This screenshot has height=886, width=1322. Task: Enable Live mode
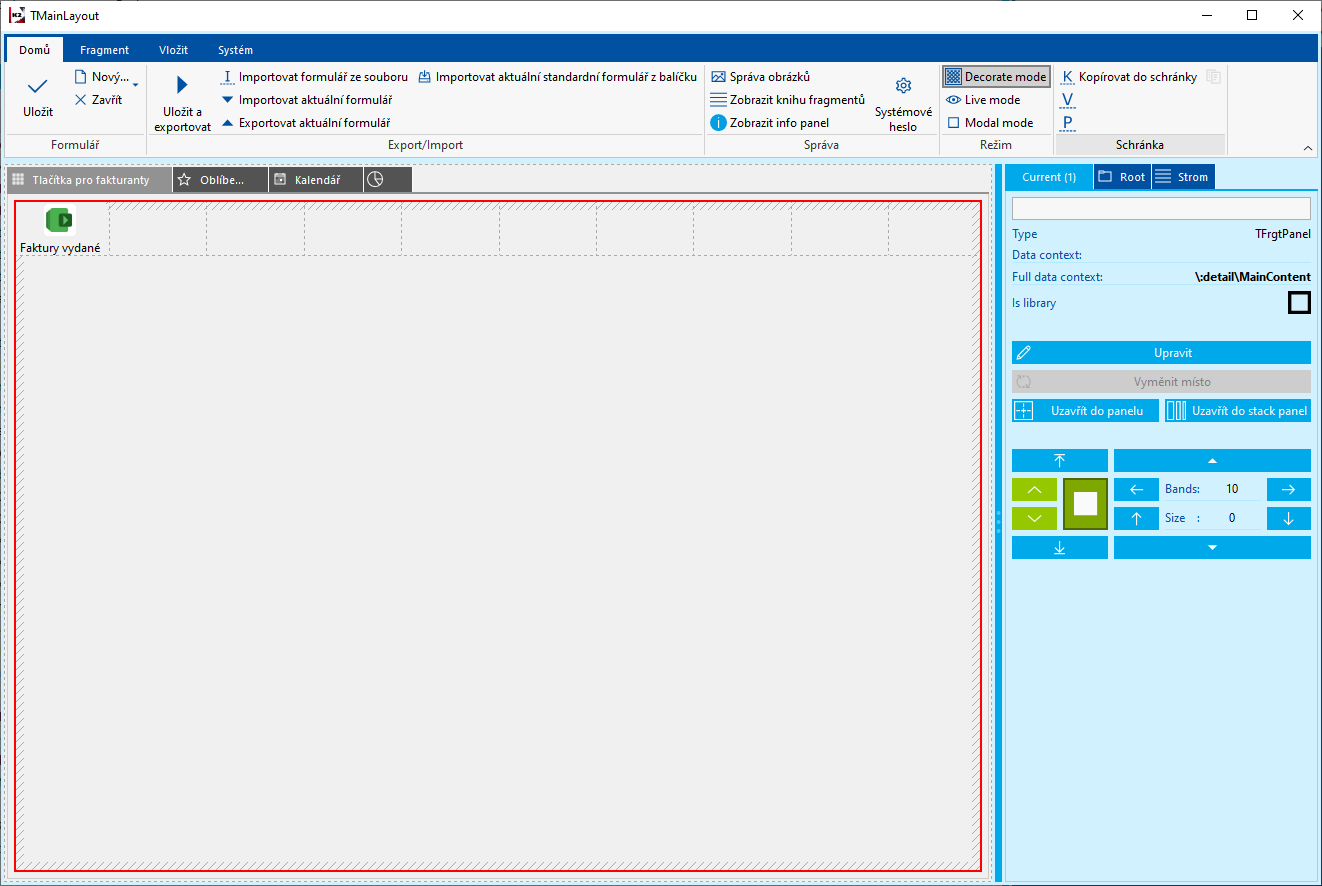coord(983,100)
